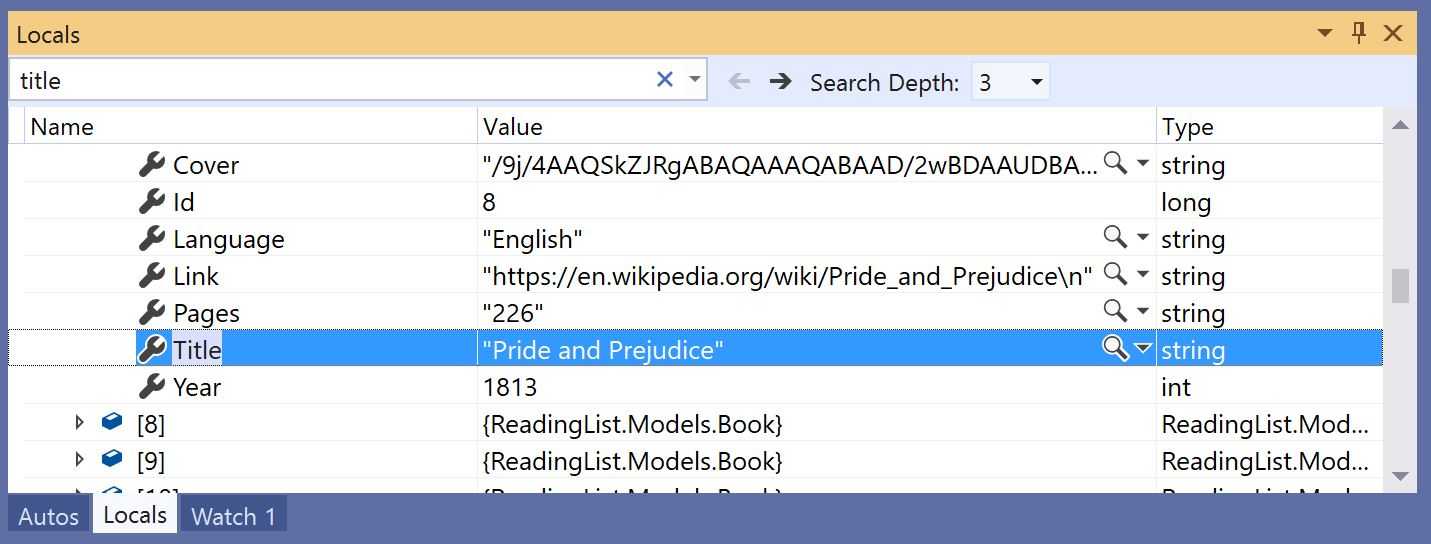
Task: Clear the search box with X
Action: (x=664, y=79)
